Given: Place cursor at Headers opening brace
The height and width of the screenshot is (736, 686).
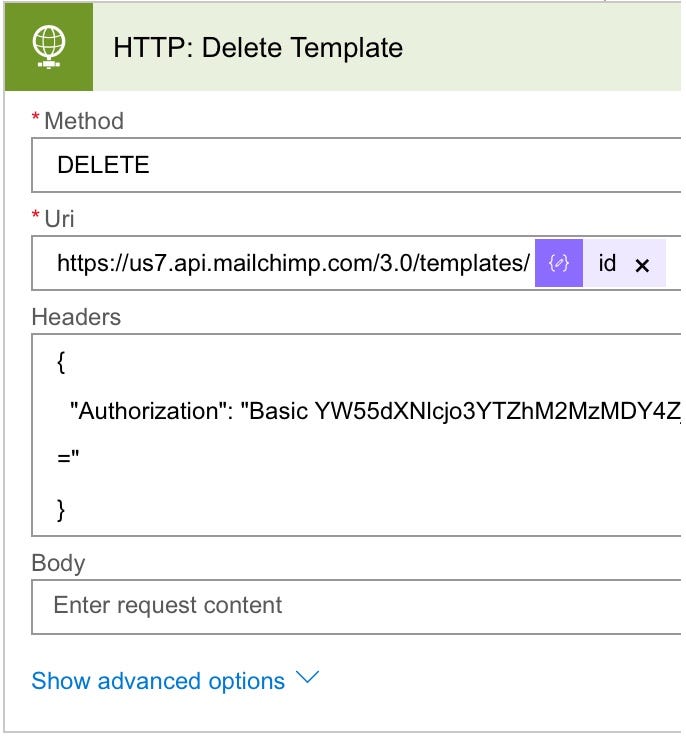Looking at the screenshot, I should 62,363.
